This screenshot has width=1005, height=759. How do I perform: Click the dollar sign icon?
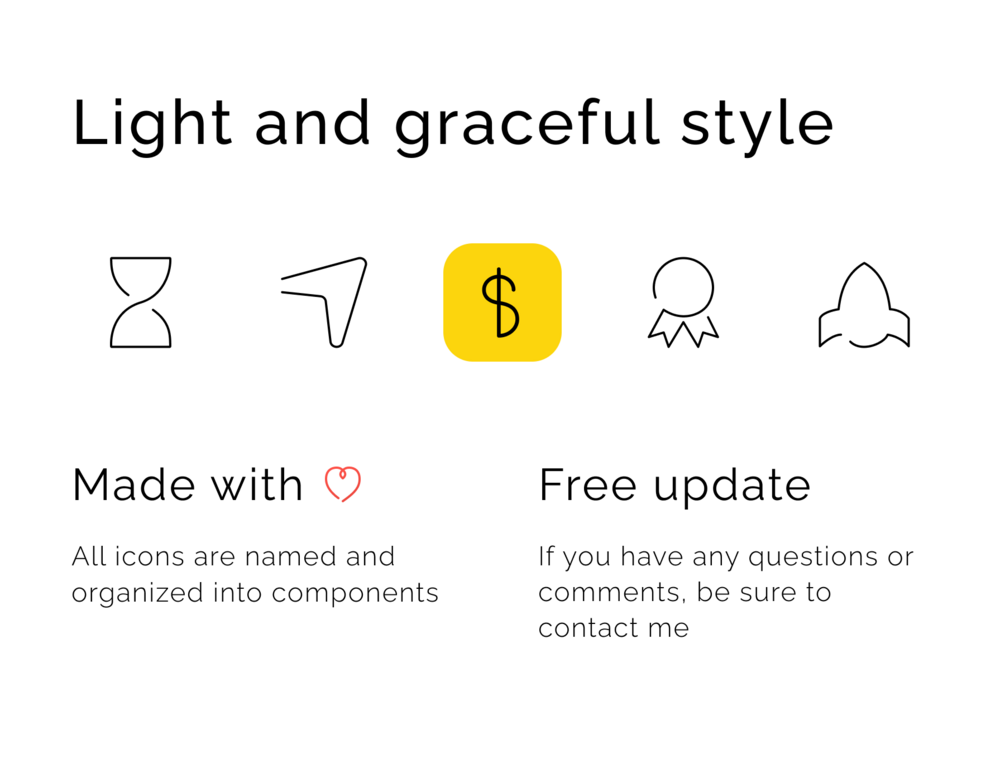click(x=501, y=303)
